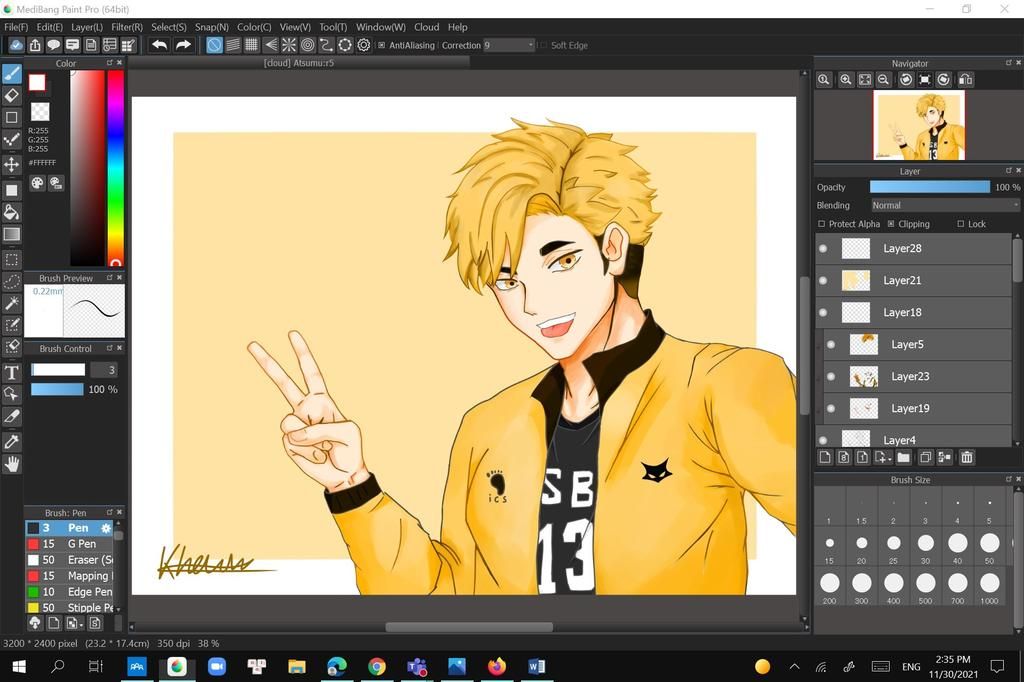The image size is (1024, 682).
Task: Select the Eraser tool in left toolbar
Action: pyautogui.click(x=12, y=95)
